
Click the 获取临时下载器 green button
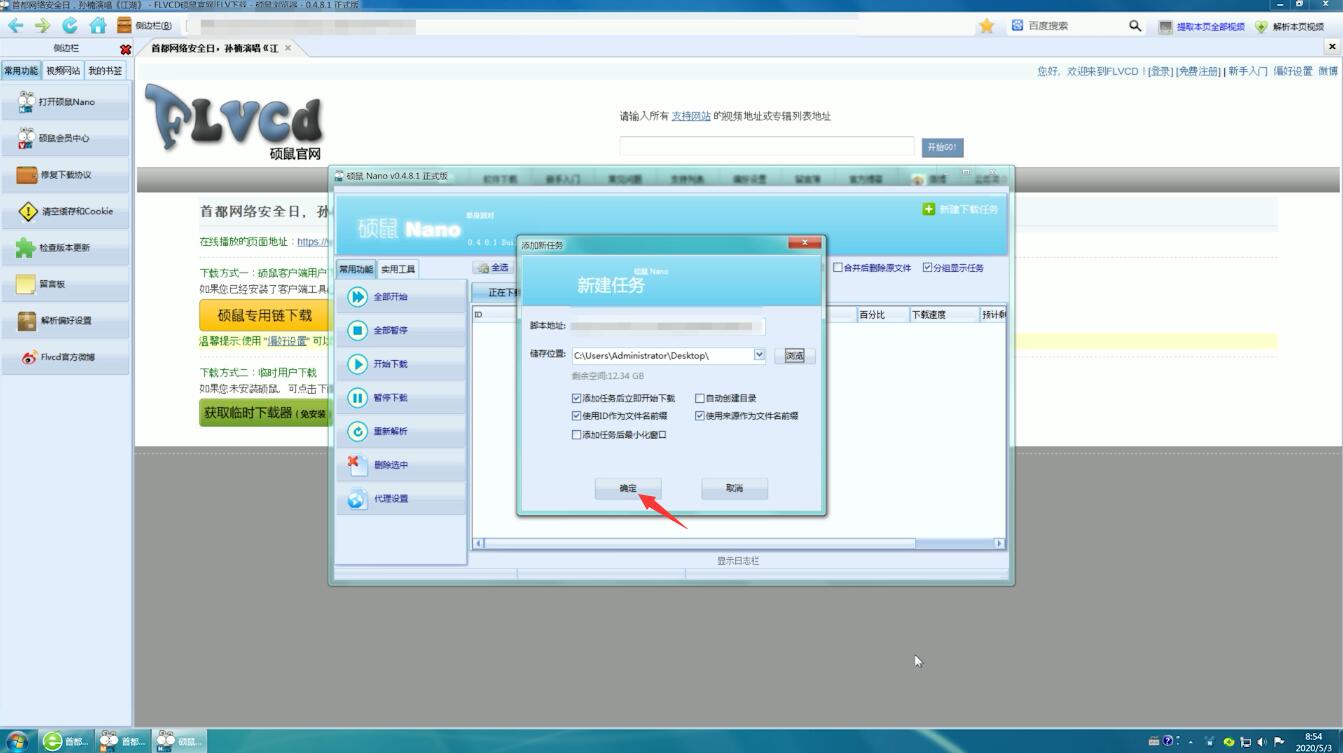pyautogui.click(x=265, y=413)
